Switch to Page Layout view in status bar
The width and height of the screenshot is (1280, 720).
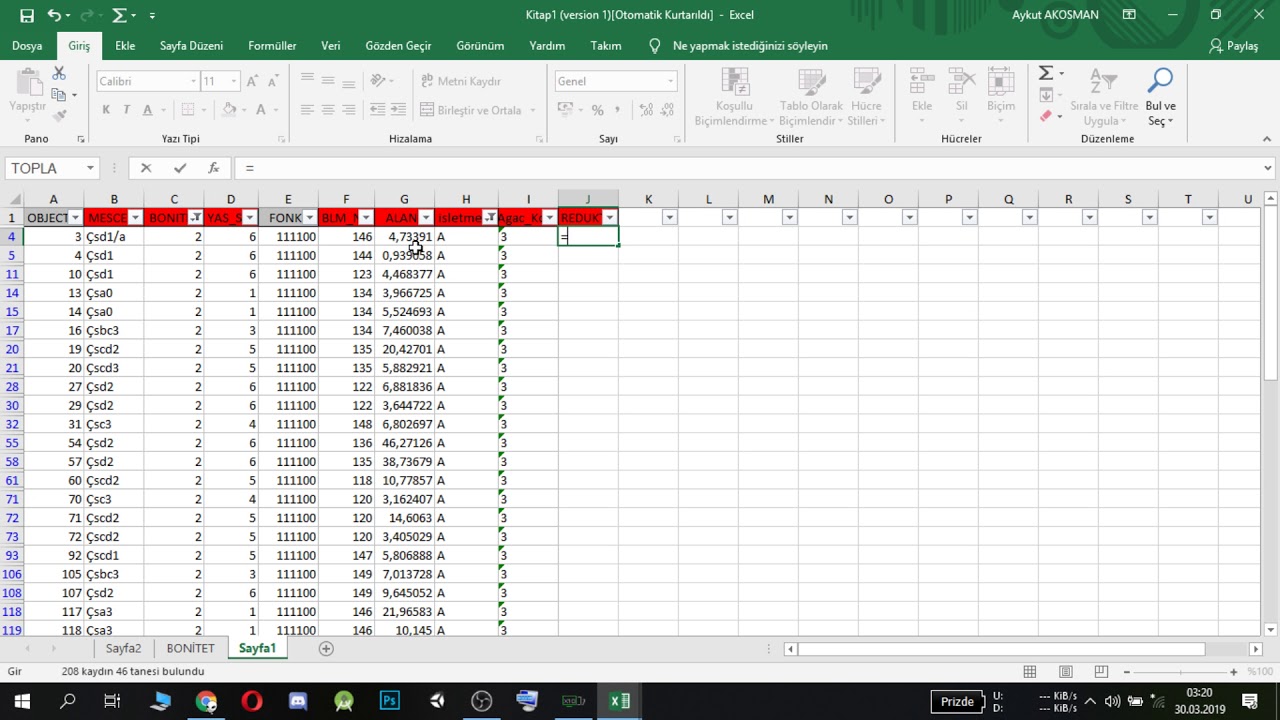coord(1066,672)
